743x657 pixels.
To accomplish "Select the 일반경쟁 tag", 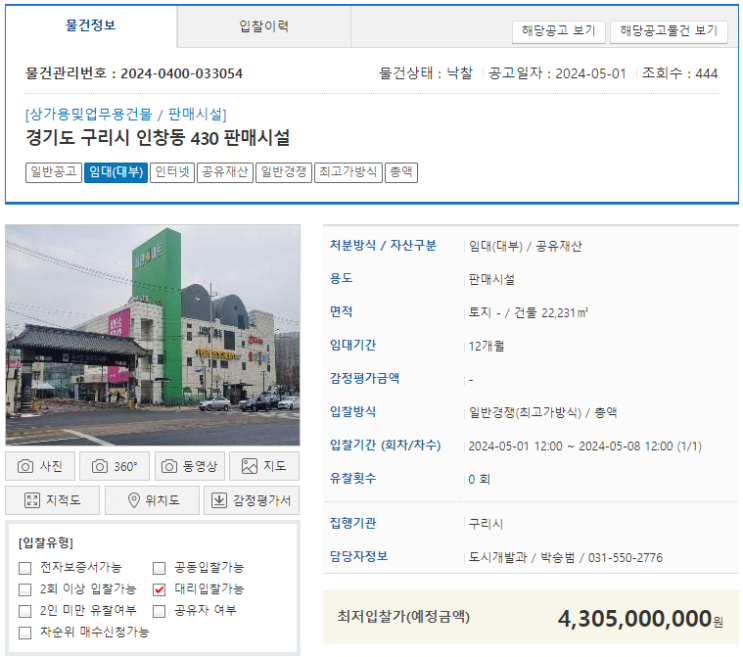I will tap(284, 172).
